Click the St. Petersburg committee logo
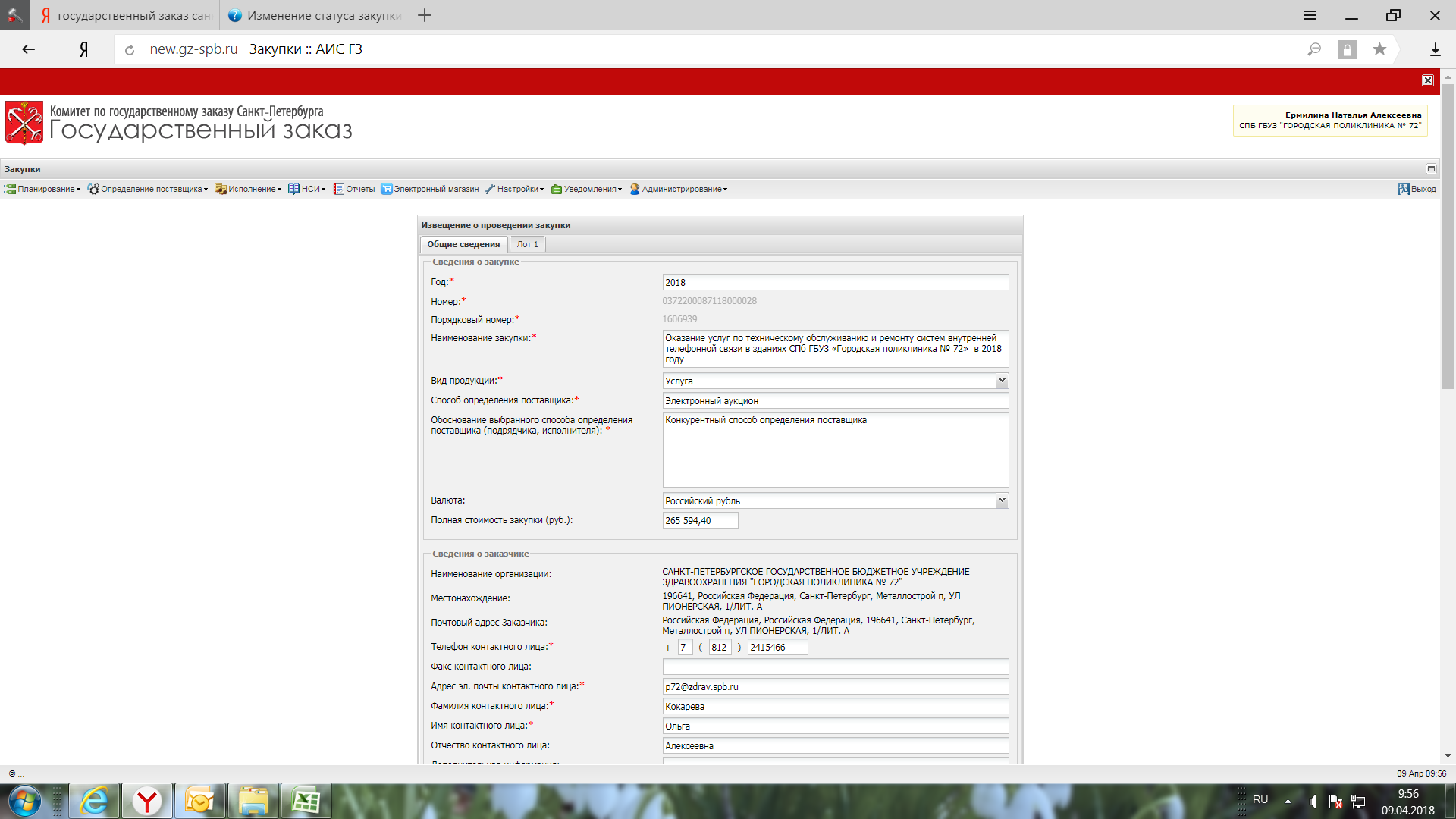1456x819 pixels. pos(24,123)
